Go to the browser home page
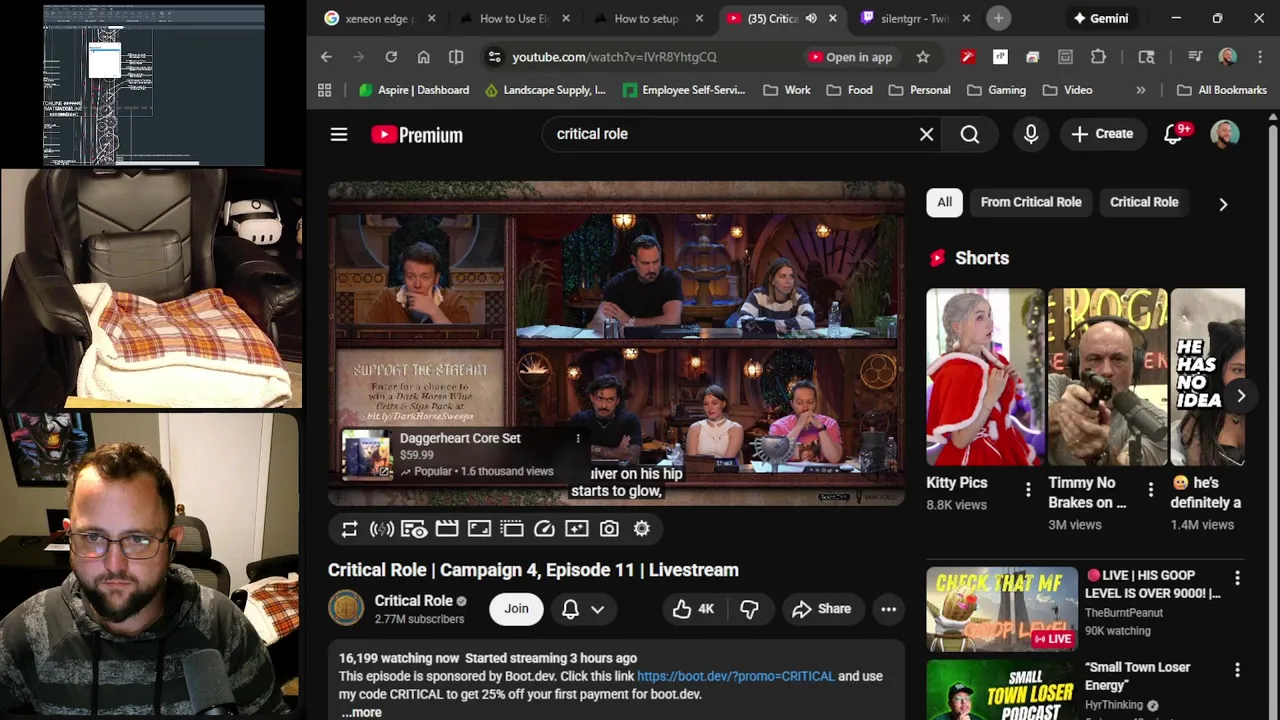1280x720 pixels. 424,57
